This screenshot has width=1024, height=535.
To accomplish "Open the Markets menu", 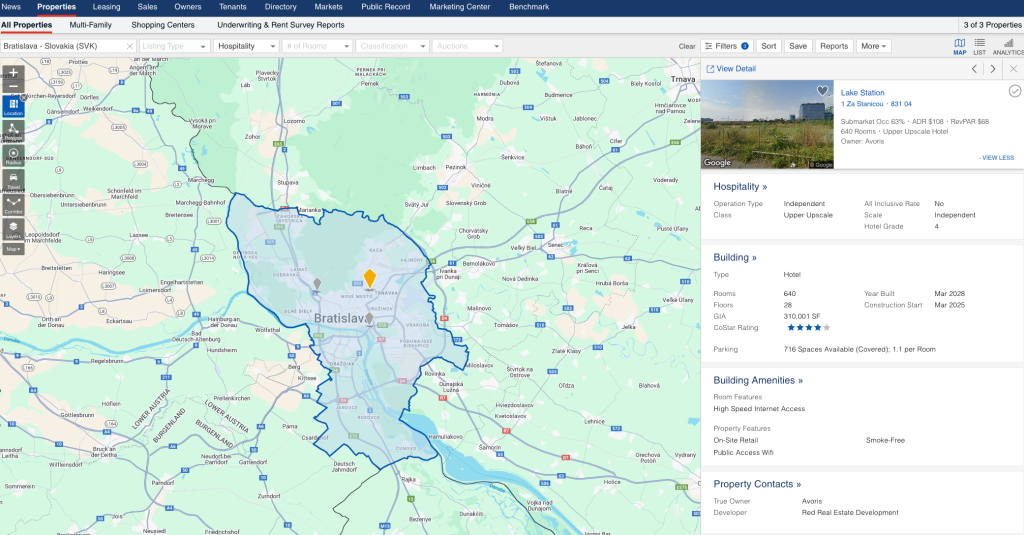I will pyautogui.click(x=328, y=7).
